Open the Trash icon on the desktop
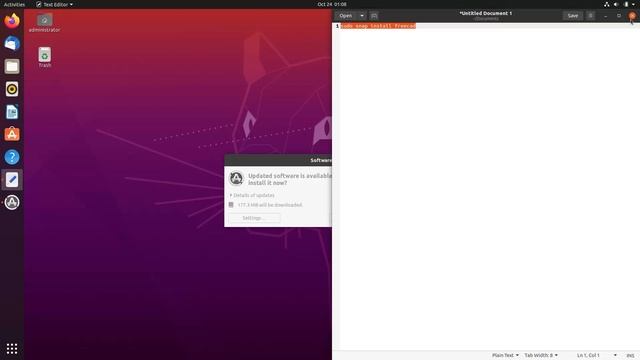Viewport: 640px width, 360px height. [x=44, y=57]
